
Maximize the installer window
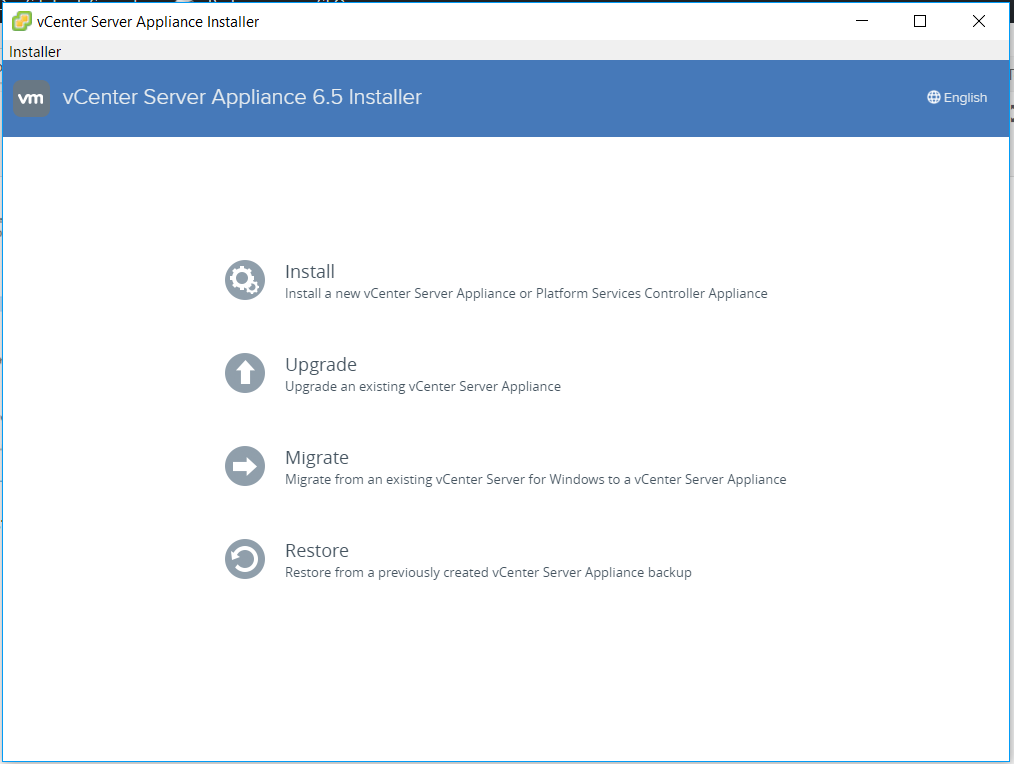coord(920,21)
